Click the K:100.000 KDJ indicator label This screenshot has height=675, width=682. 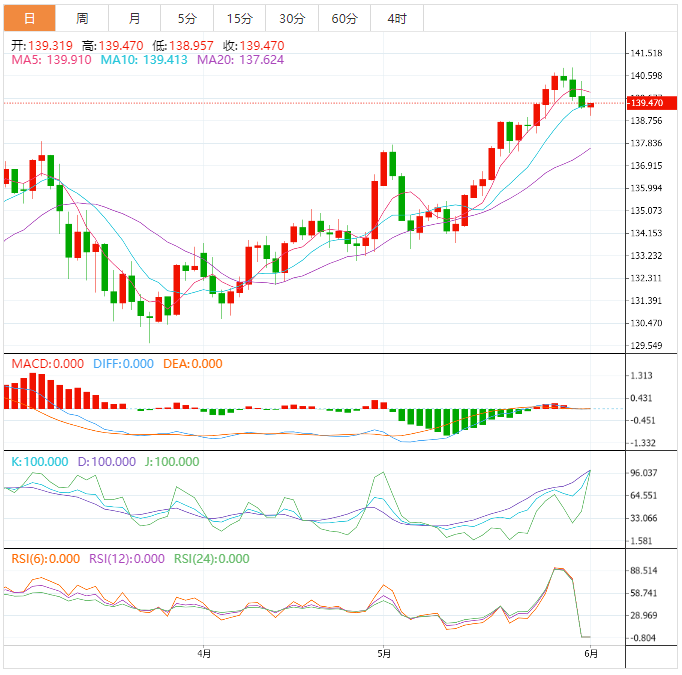point(39,462)
